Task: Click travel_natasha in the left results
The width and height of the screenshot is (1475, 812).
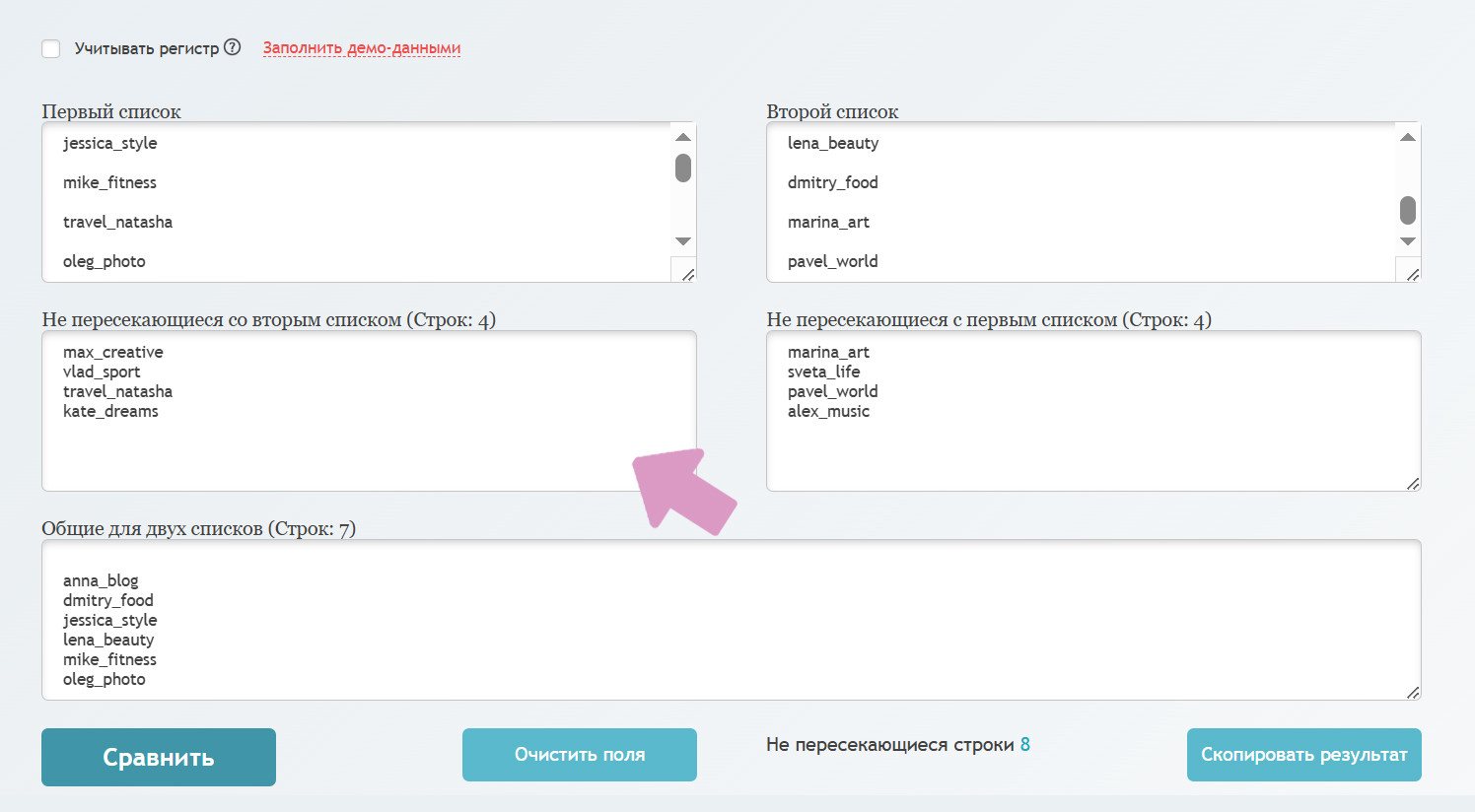Action: [118, 391]
